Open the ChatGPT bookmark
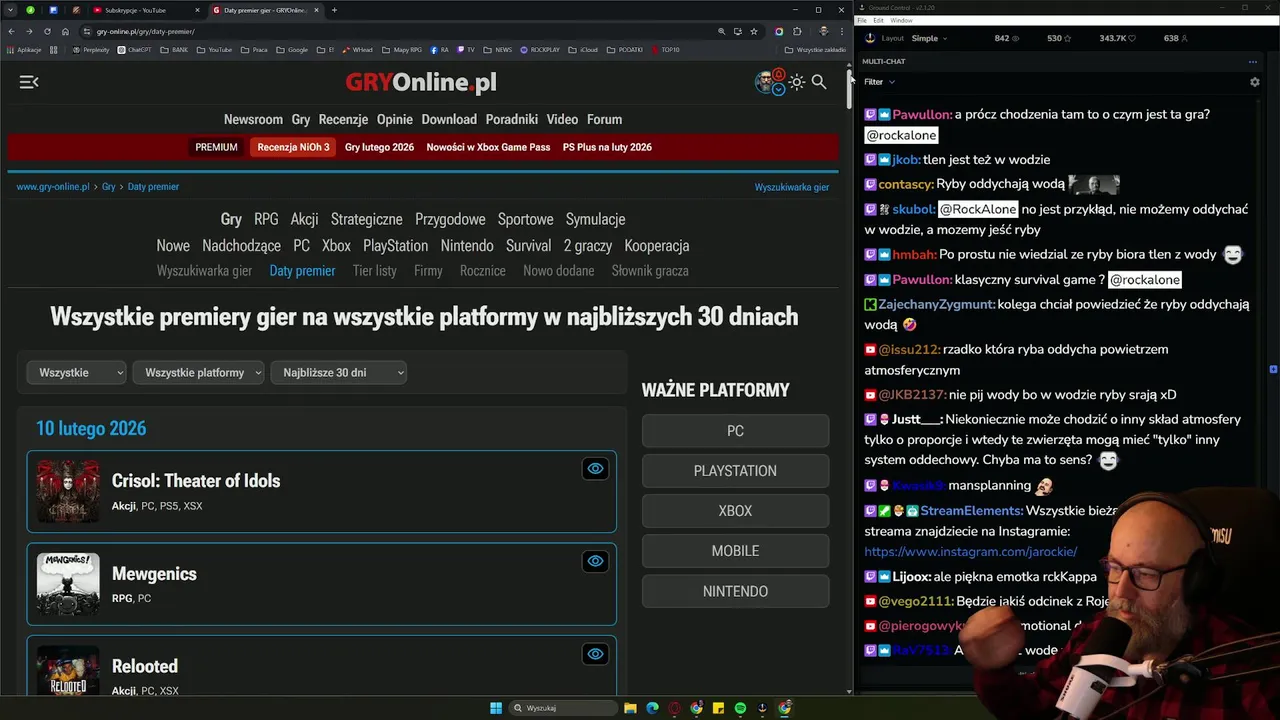 click(x=134, y=49)
